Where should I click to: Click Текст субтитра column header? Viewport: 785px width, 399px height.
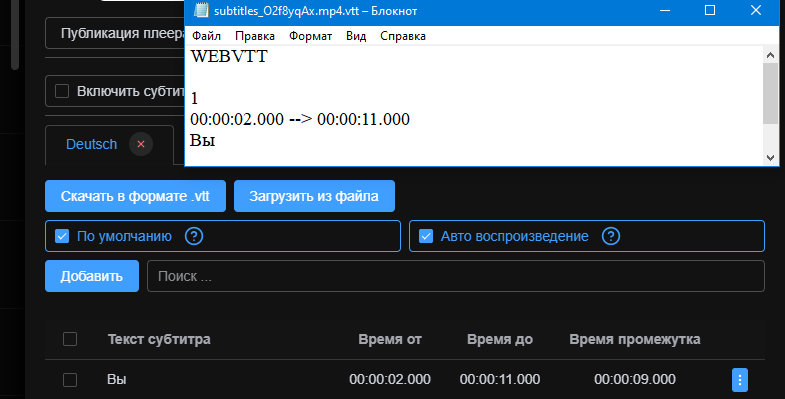pos(159,339)
